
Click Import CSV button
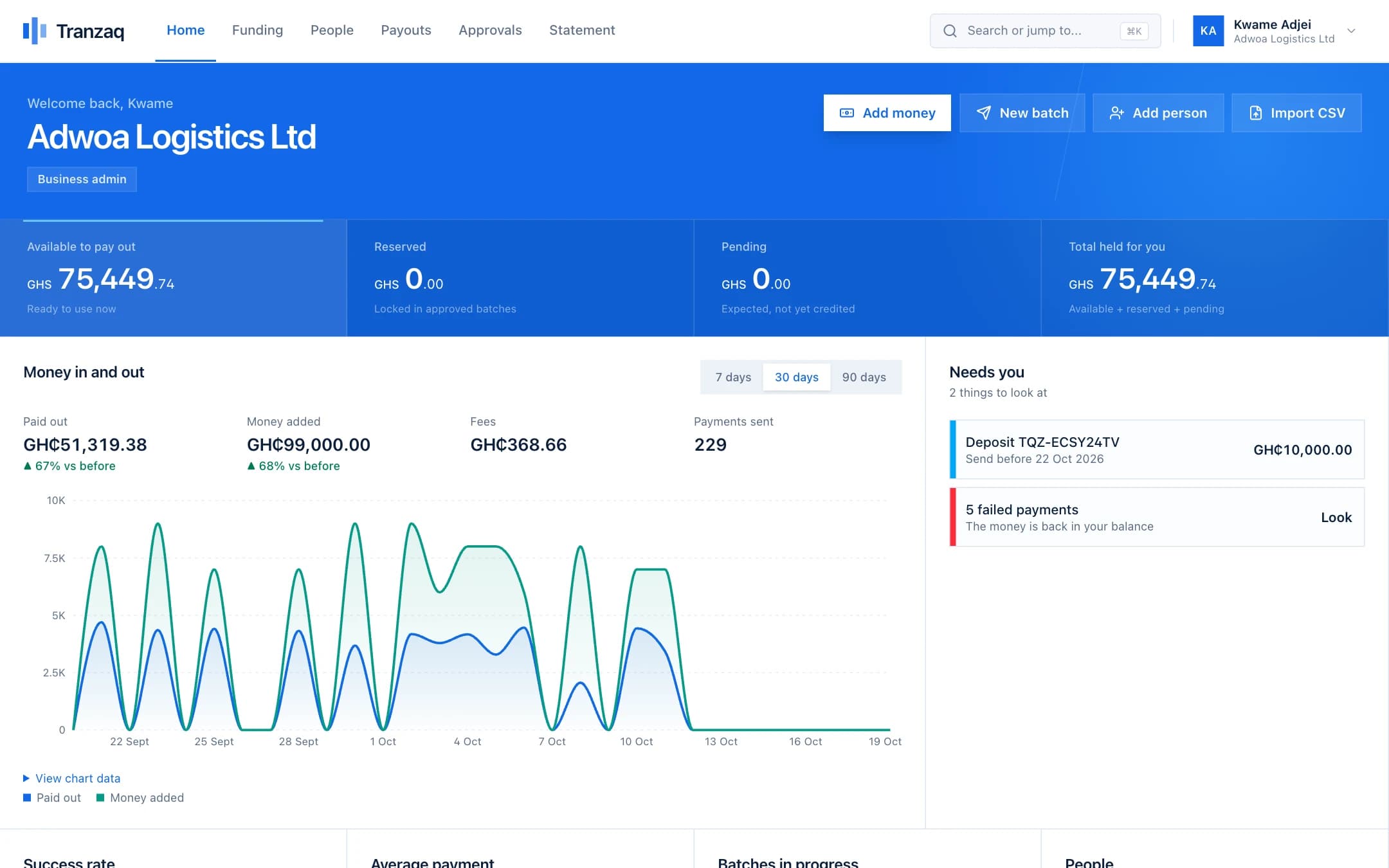click(1296, 113)
